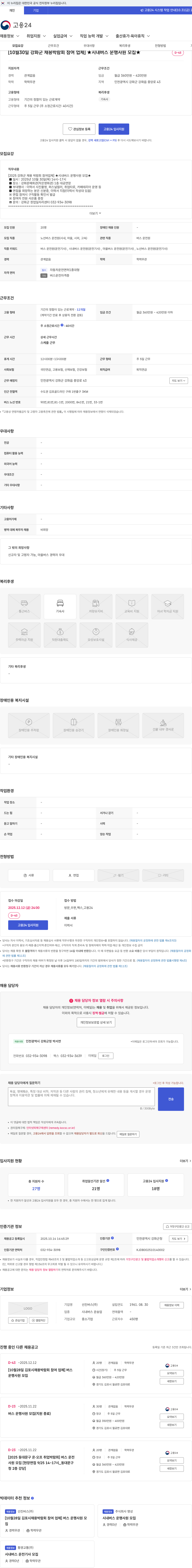Jump to the 모집요강 section tab

point(18,46)
